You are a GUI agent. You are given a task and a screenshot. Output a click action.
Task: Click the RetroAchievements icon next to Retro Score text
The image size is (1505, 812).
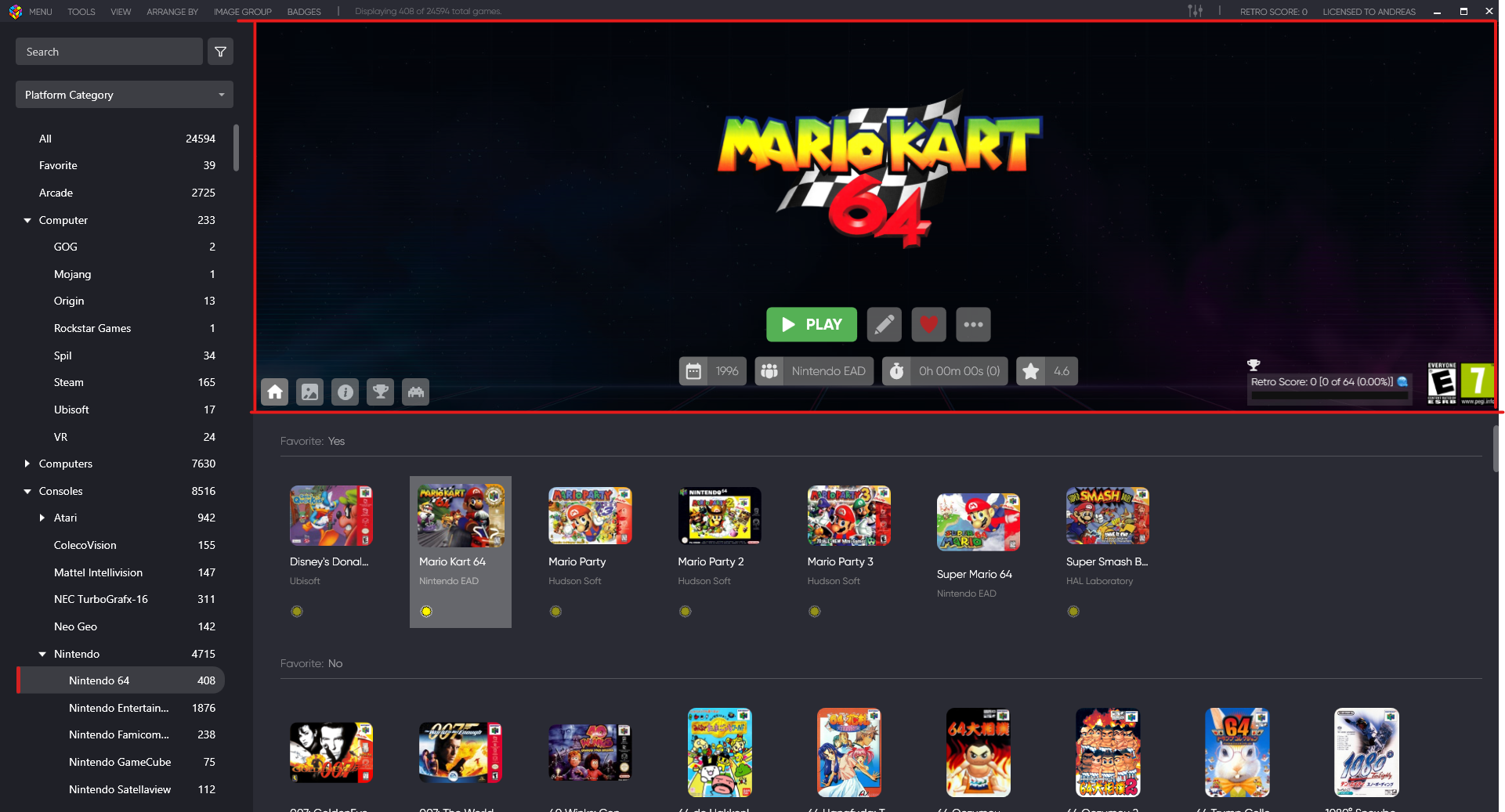1402,382
